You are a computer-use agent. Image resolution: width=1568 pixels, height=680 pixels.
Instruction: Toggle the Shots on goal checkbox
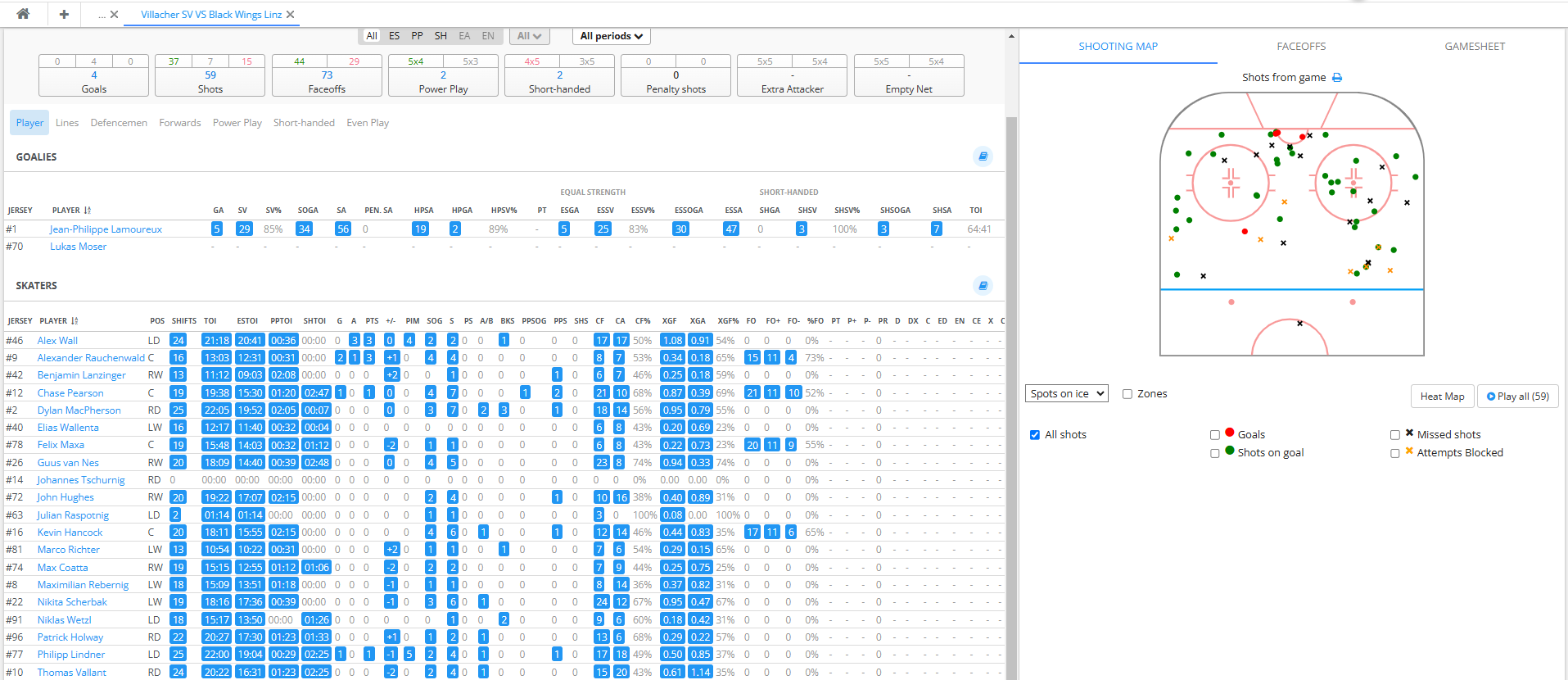tap(1215, 453)
